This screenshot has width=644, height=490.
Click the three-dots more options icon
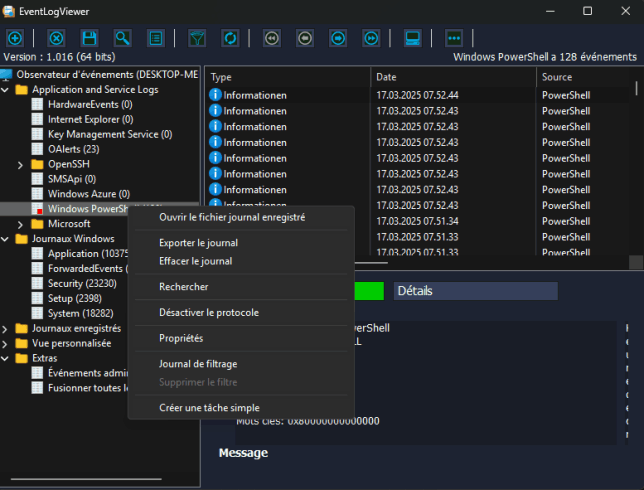tap(454, 38)
